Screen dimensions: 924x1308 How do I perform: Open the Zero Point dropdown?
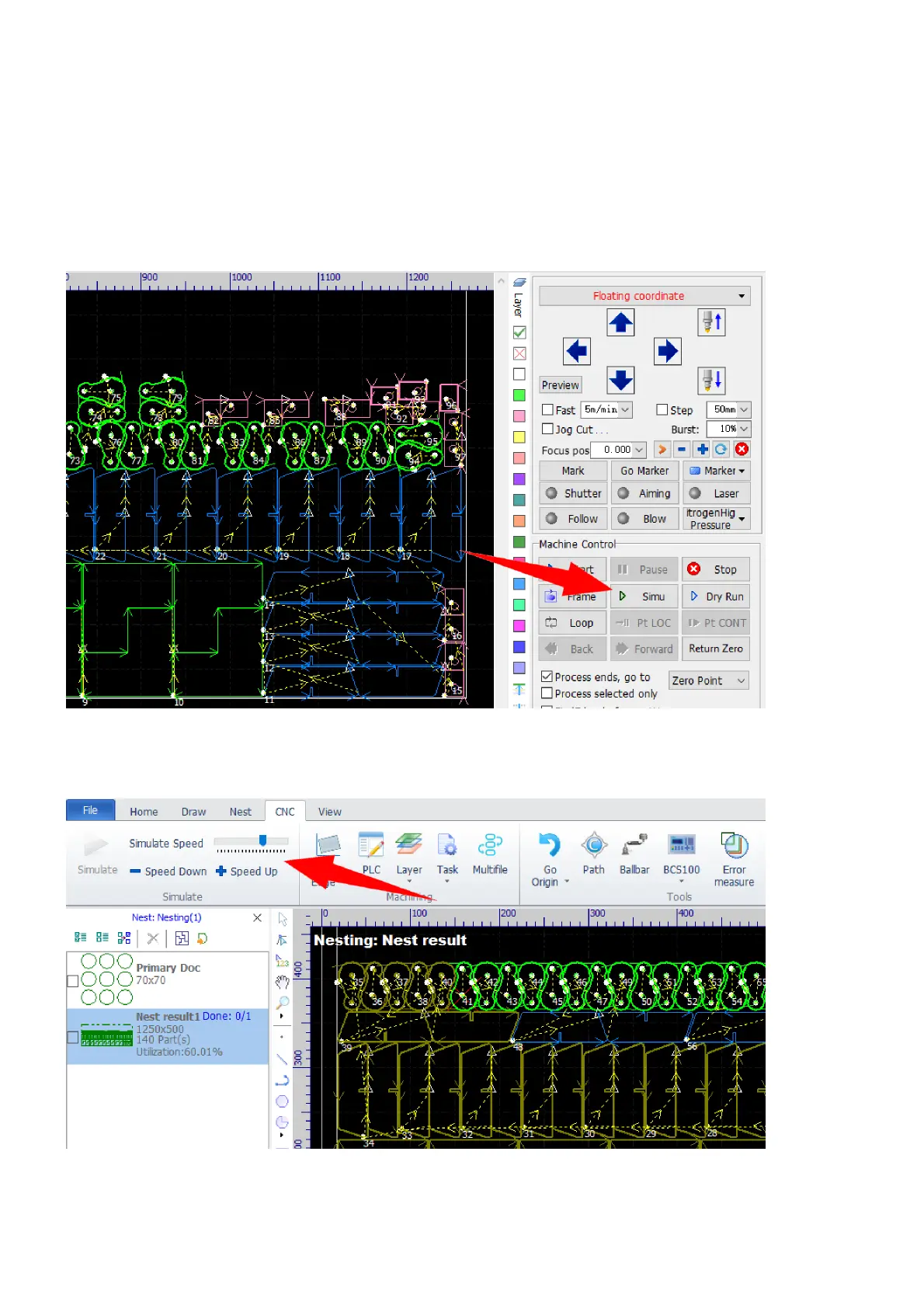pos(708,680)
